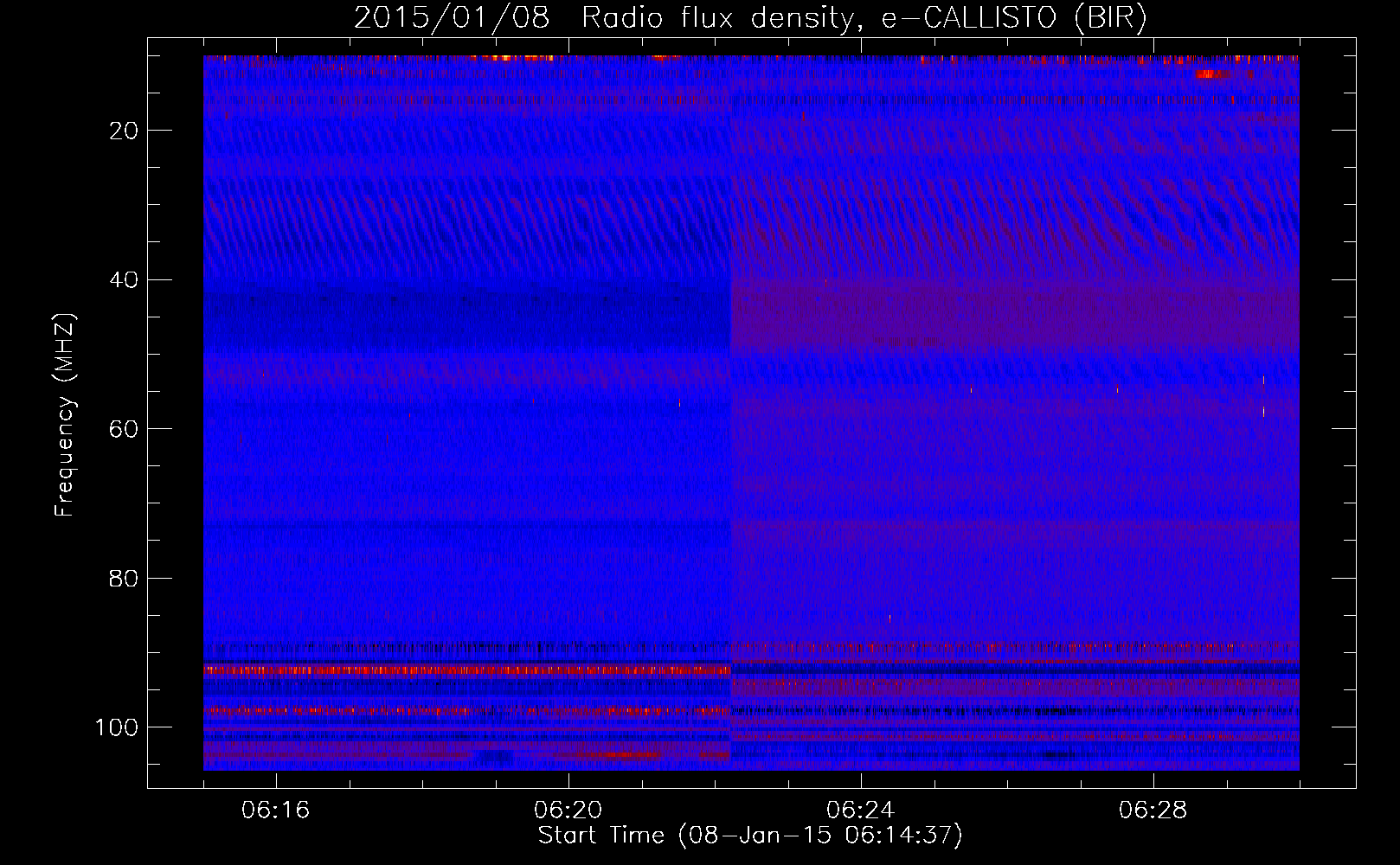Click the 80 MHz frequency tick label
Image resolution: width=1400 pixels, height=865 pixels.
125,579
